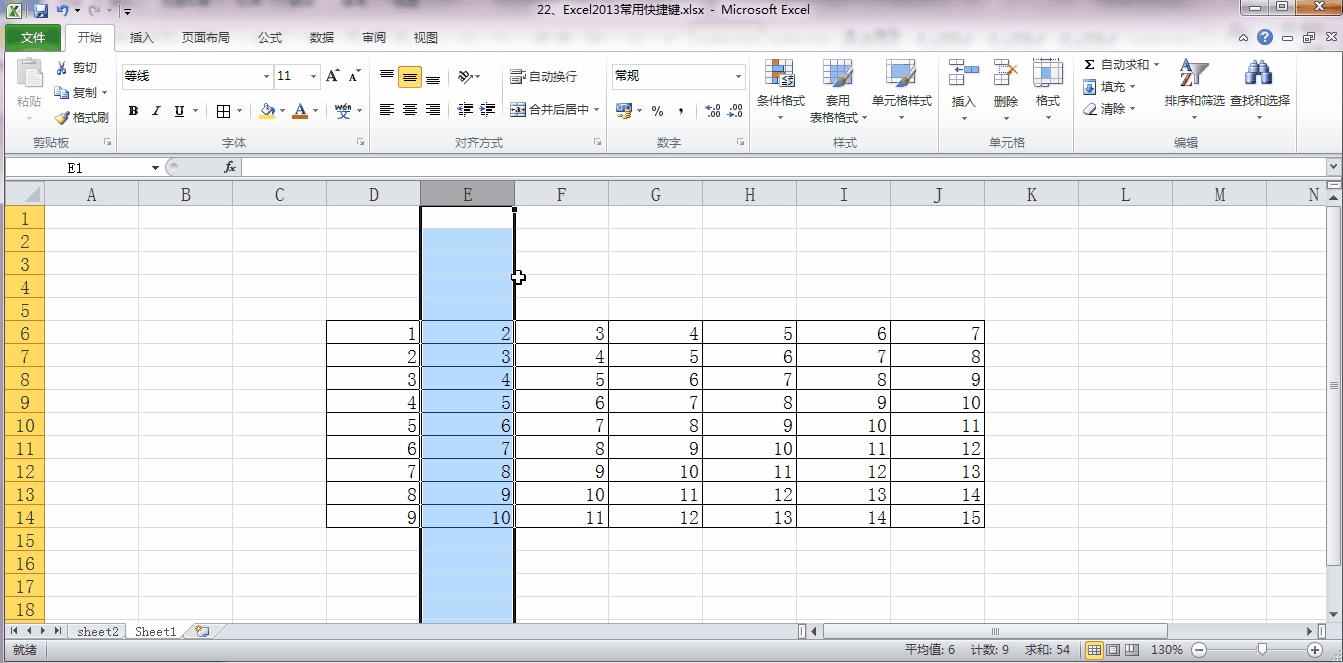Open Format as Table icon

838,74
